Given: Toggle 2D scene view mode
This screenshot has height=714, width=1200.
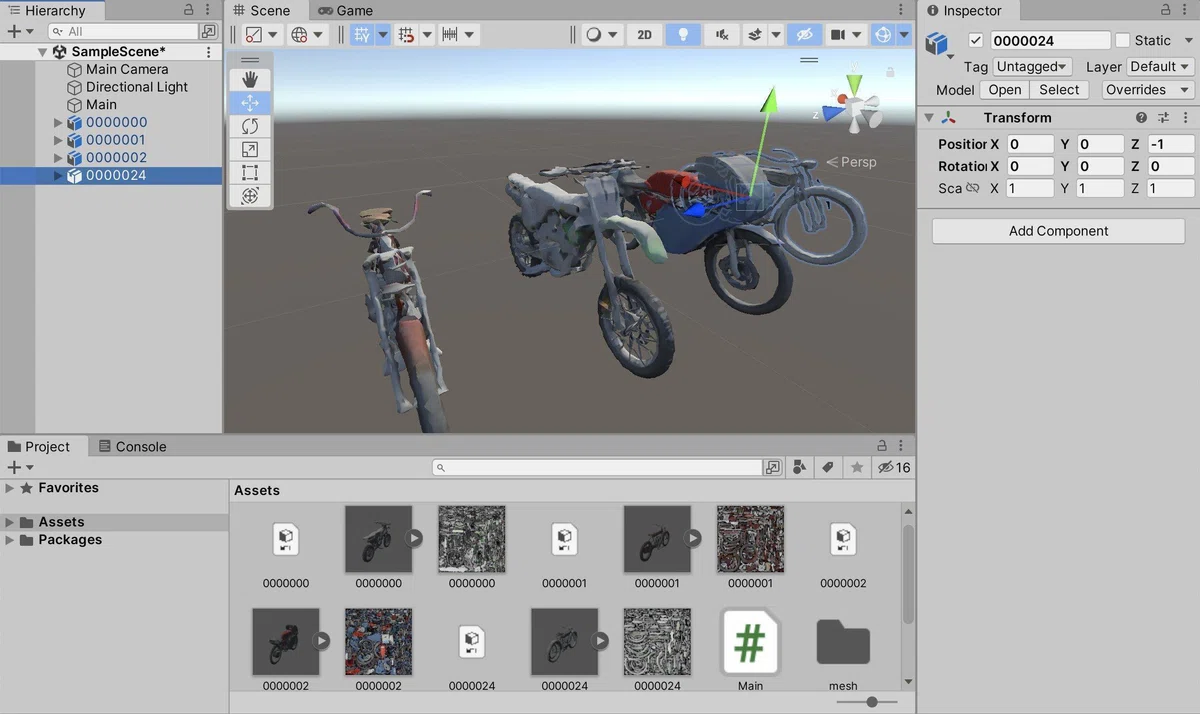Looking at the screenshot, I should click(x=645, y=35).
